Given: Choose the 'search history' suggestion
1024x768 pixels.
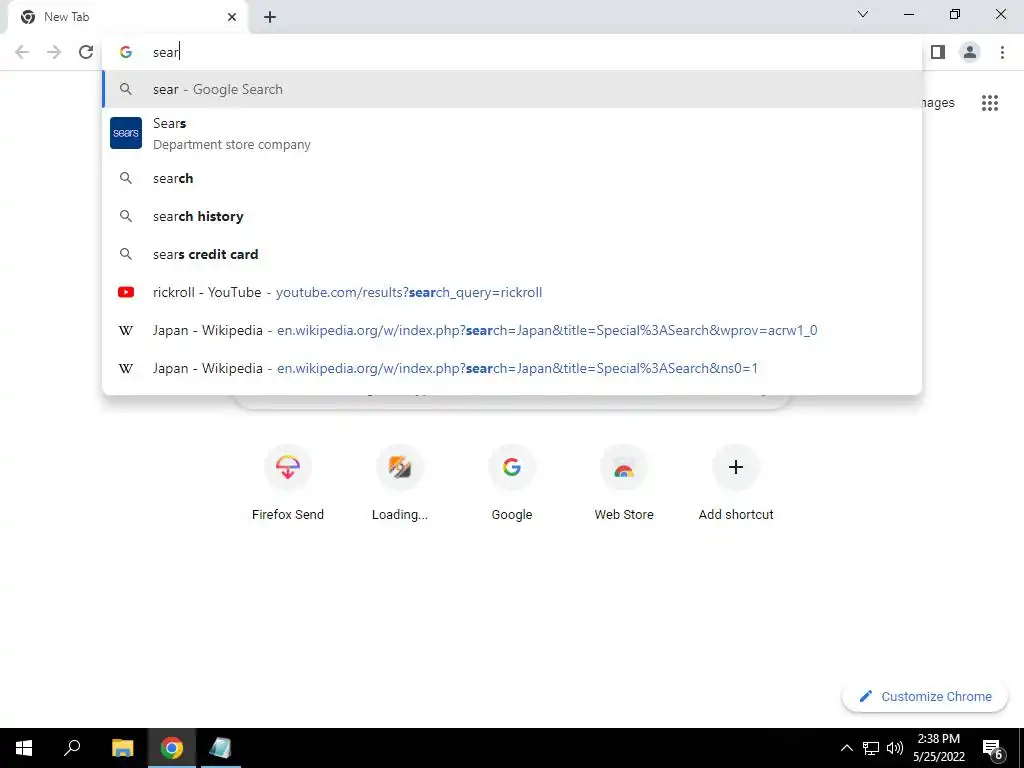Looking at the screenshot, I should click(512, 216).
